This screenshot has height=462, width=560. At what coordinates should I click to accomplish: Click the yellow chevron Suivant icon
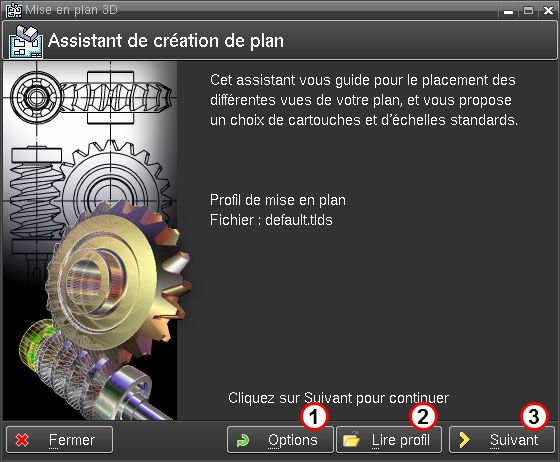pyautogui.click(x=464, y=440)
